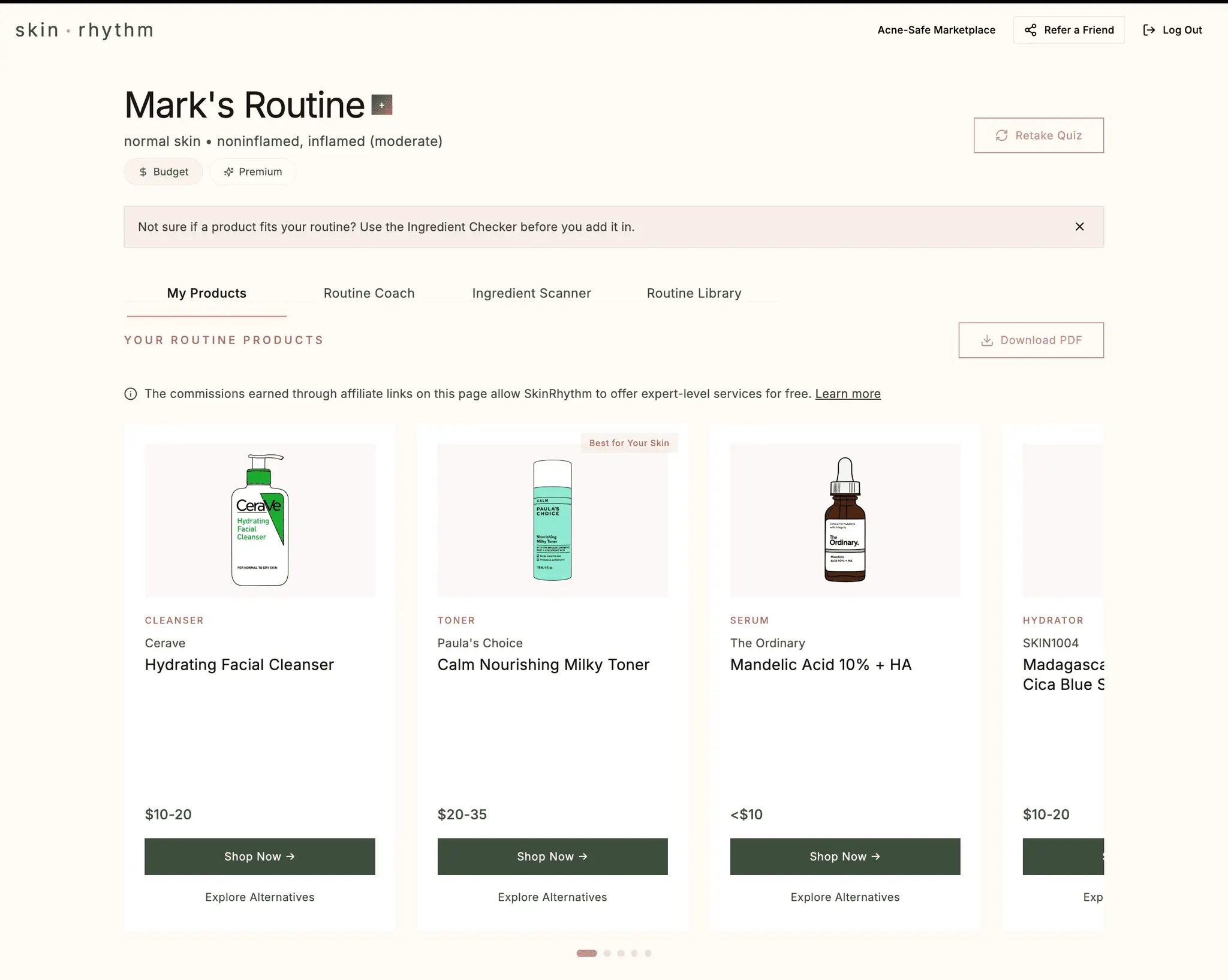The image size is (1228, 980).
Task: Shop the Paula's Choice Milky Toner
Action: [552, 857]
